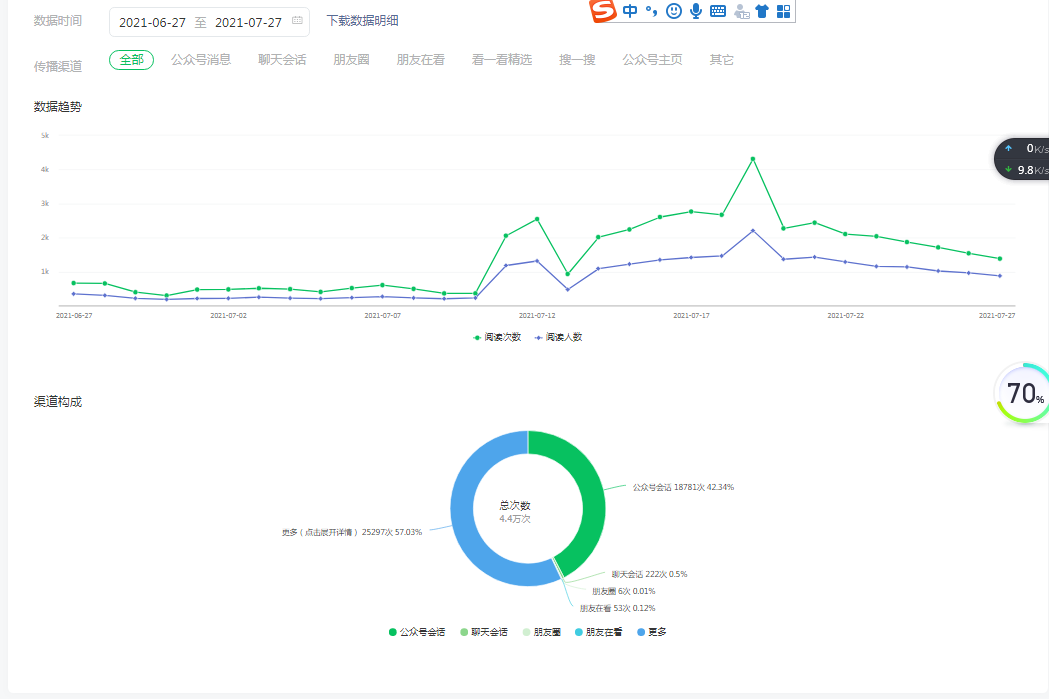Click the Sogou user account icon

pyautogui.click(x=740, y=11)
